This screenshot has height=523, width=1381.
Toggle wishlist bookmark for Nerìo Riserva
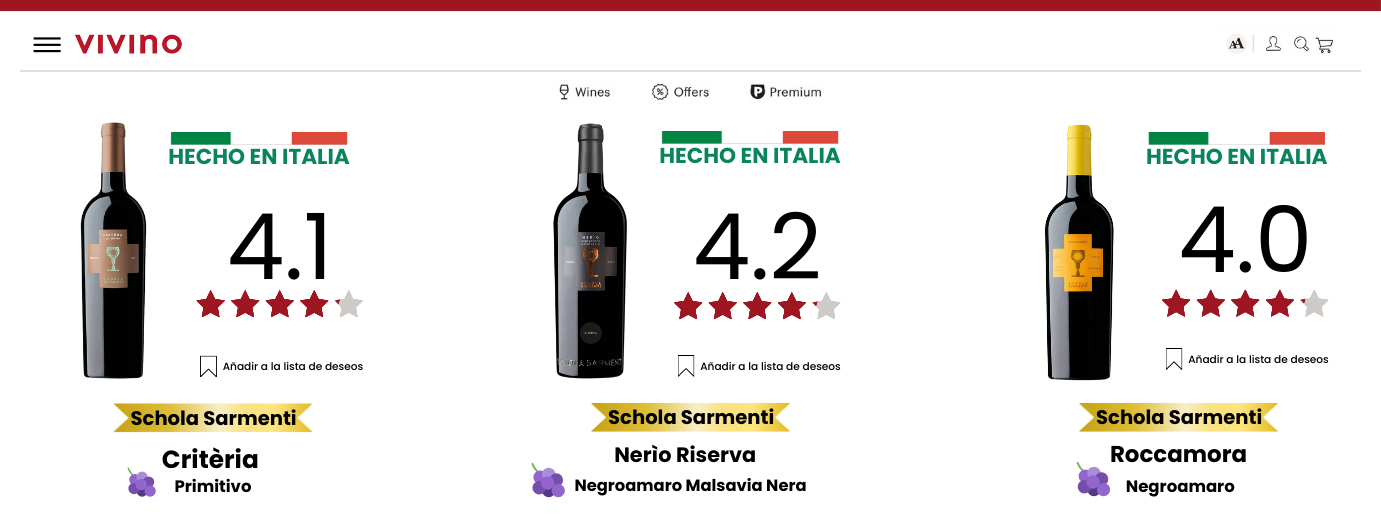(686, 366)
